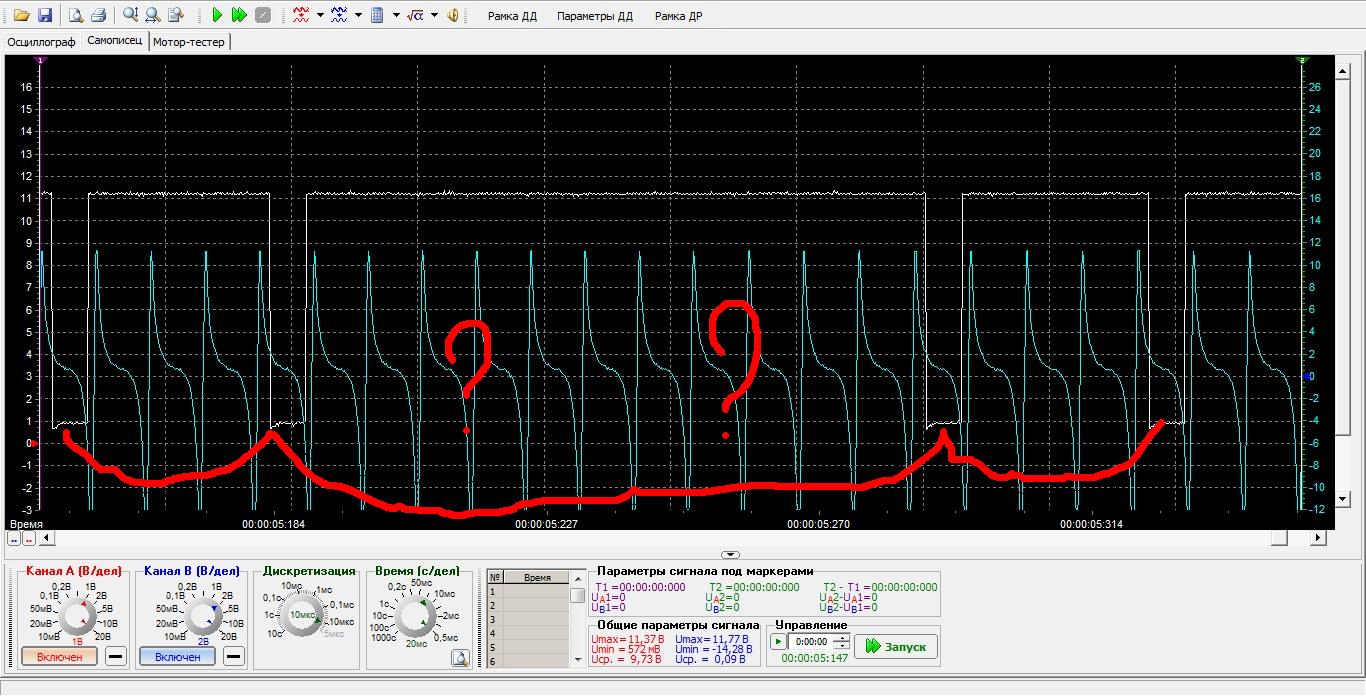Click the small play button in Управление
Viewport: 1366px width, 696px height.
tap(779, 642)
